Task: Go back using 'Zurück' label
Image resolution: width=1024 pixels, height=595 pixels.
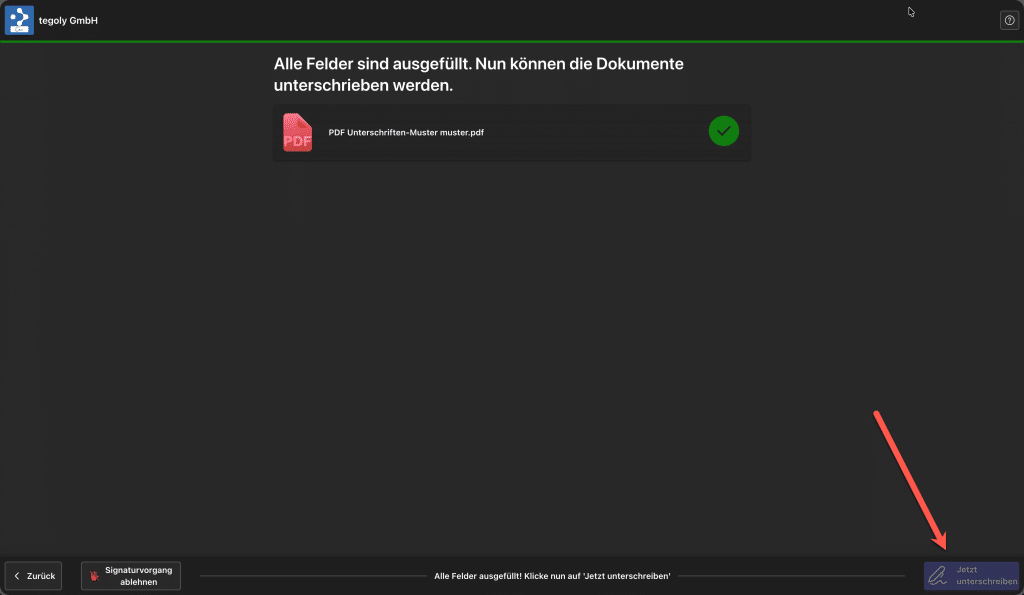Action: coord(41,576)
